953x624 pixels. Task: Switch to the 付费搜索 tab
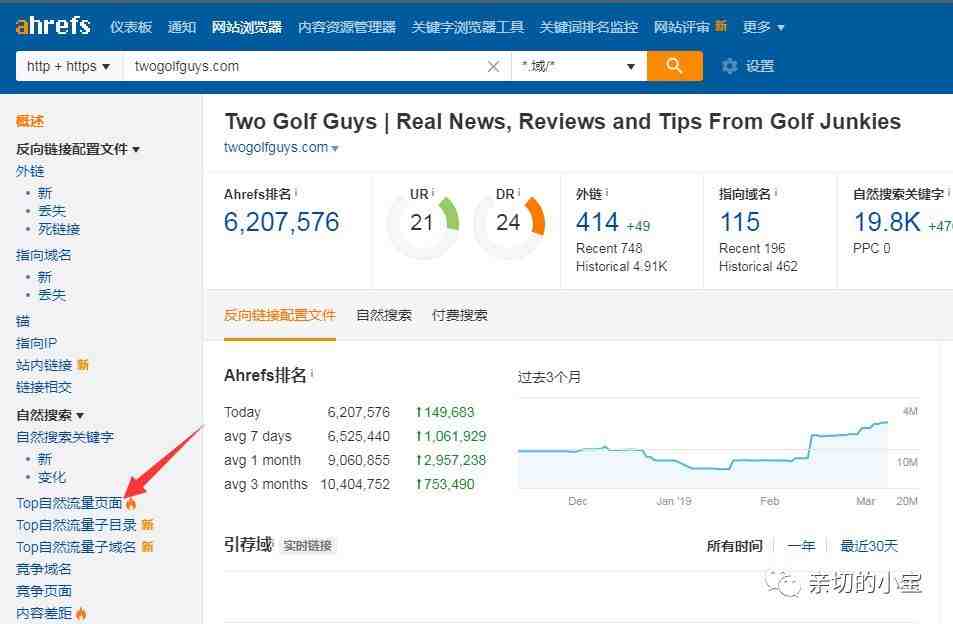[x=459, y=315]
